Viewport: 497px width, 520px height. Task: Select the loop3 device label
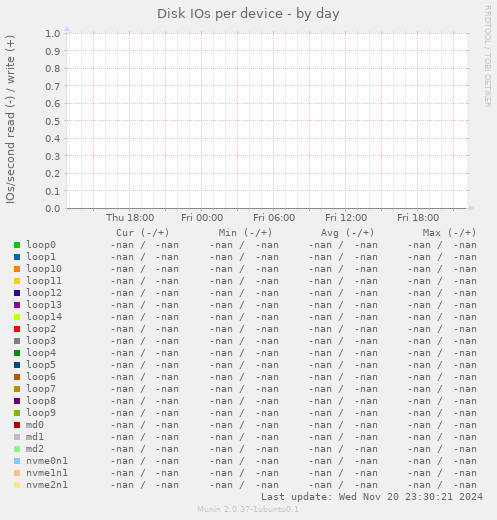(x=41, y=341)
